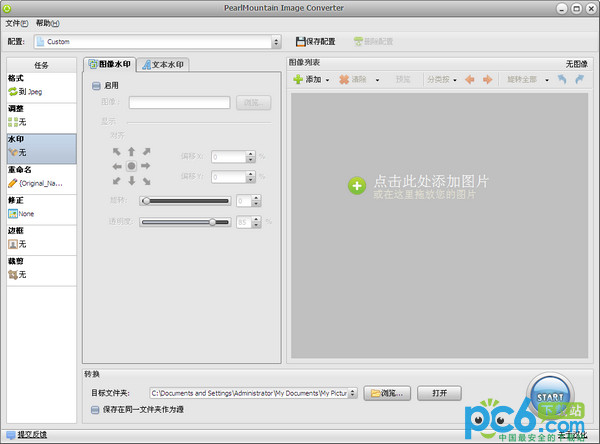This screenshot has width=600, height=444.
Task: Click the 偏移 Y spinner arrows
Action: 251,176
